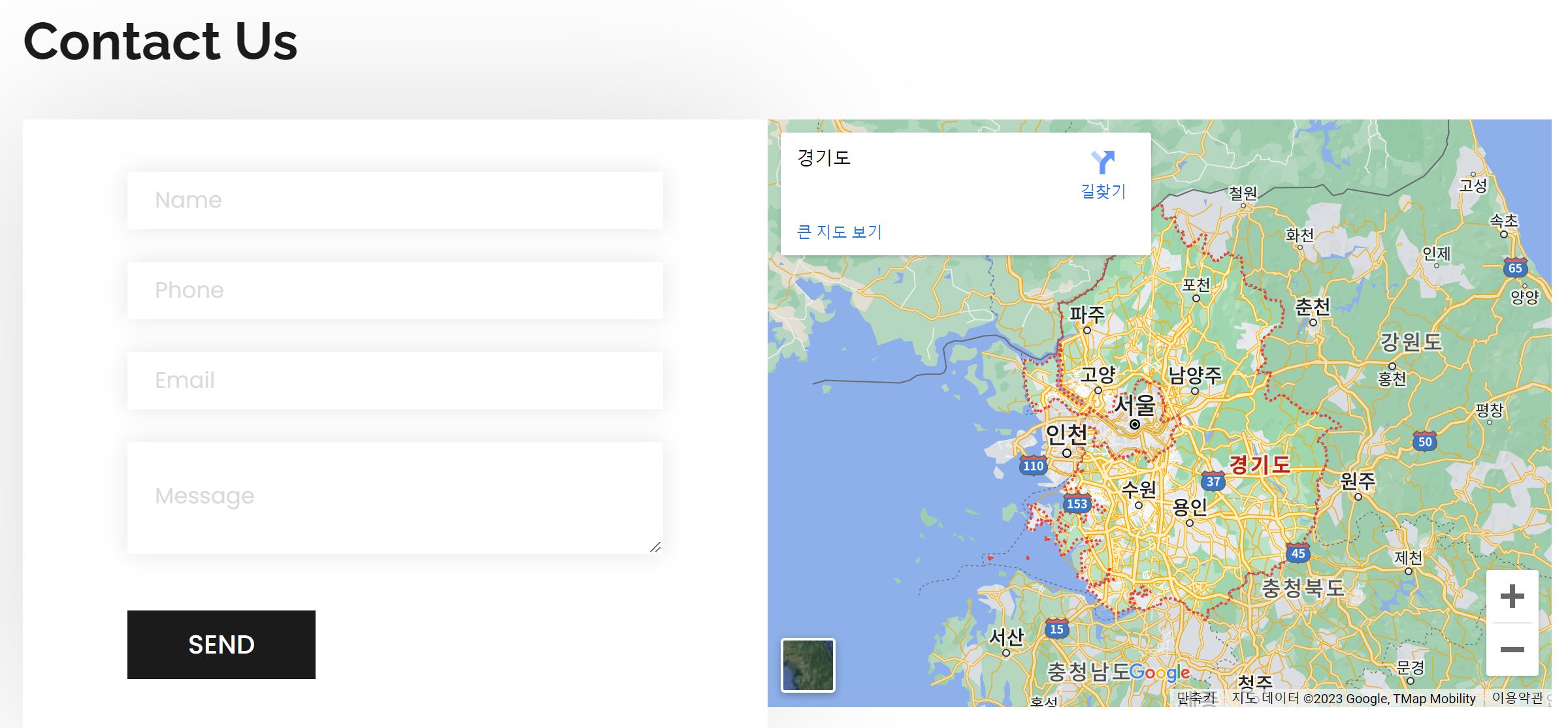
Task: Focus the Name input field
Action: click(395, 200)
